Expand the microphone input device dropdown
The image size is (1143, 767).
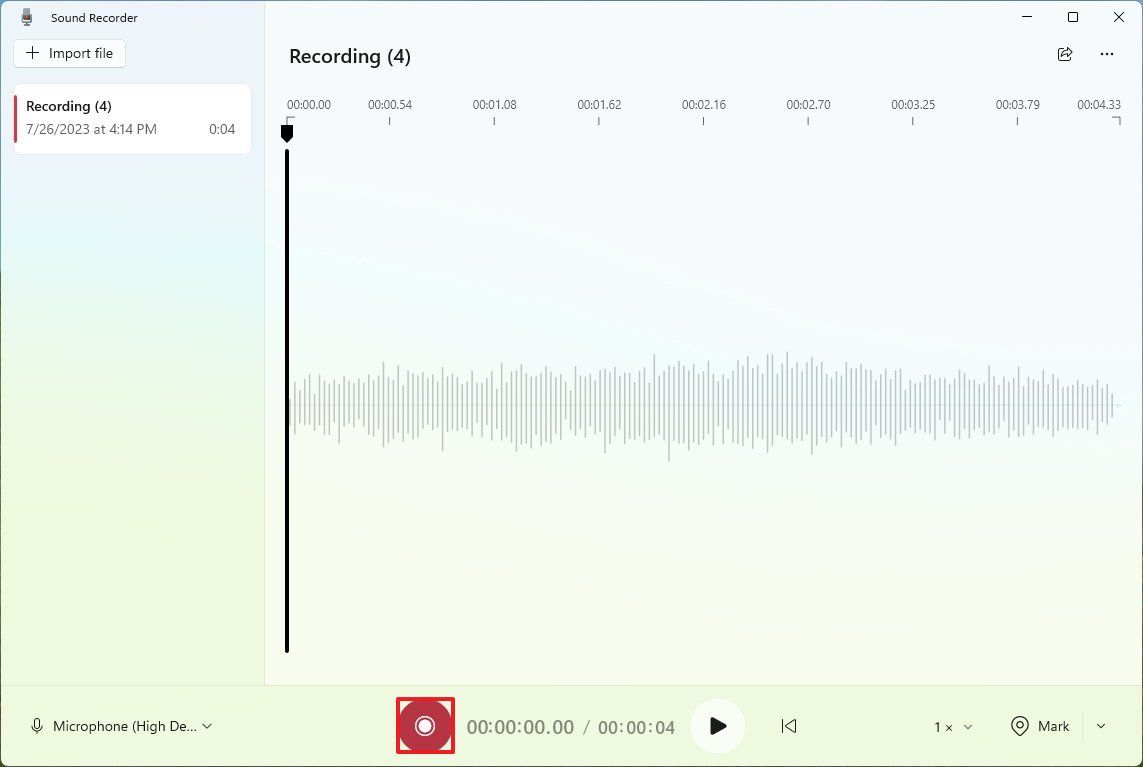coord(207,726)
